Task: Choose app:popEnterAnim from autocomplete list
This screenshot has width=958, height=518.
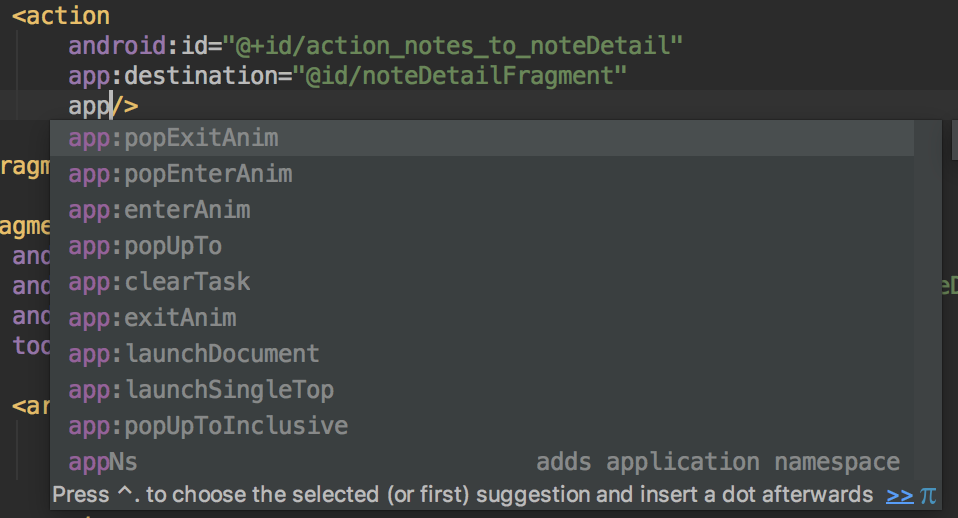Action: coord(481,174)
